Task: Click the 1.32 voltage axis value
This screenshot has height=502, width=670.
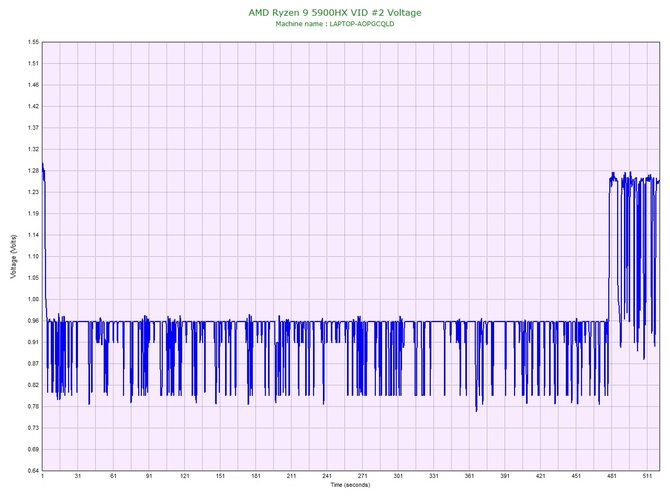Action: pyautogui.click(x=33, y=149)
